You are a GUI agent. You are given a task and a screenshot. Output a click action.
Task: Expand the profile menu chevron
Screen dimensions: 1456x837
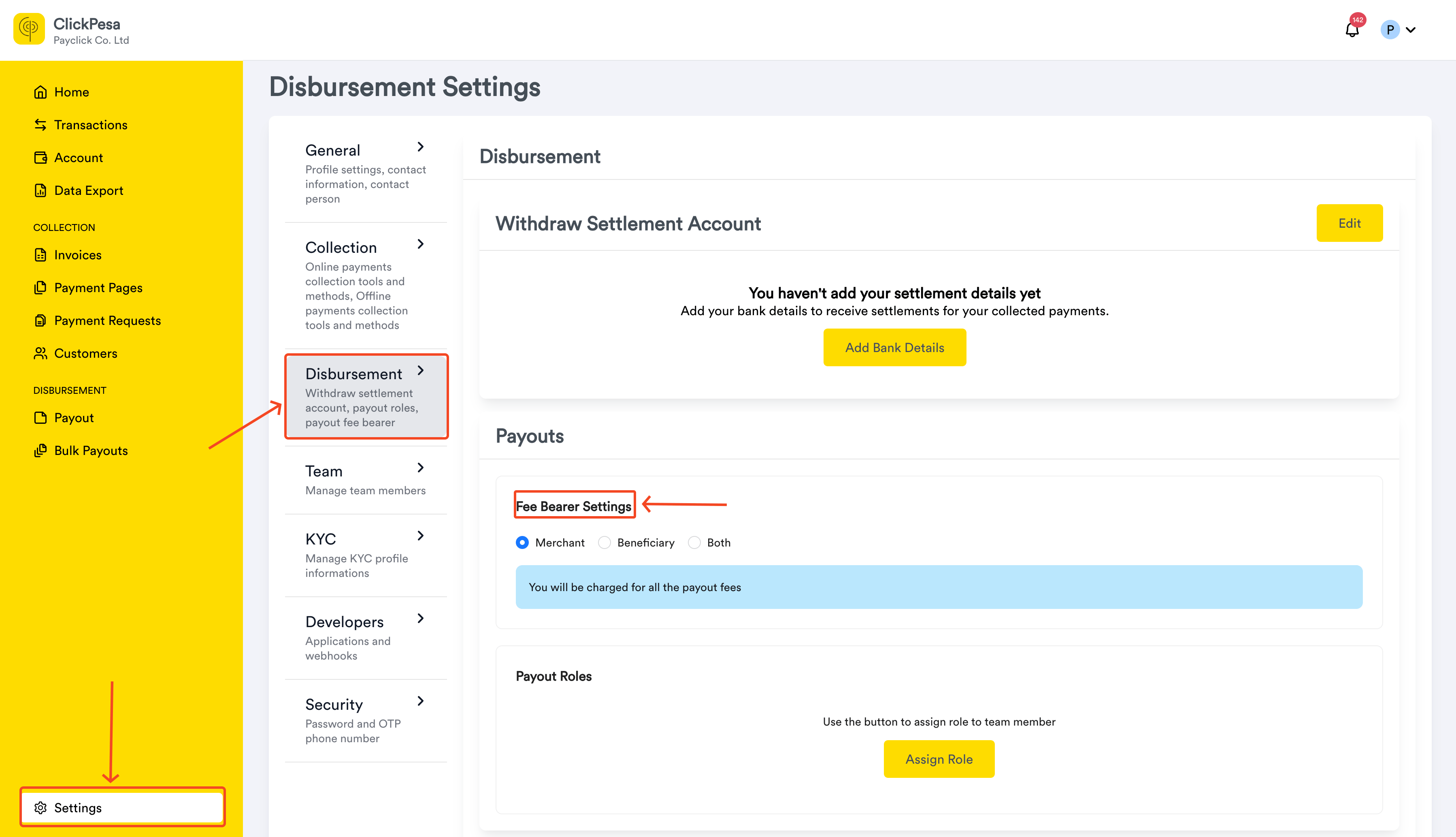coord(1411,30)
